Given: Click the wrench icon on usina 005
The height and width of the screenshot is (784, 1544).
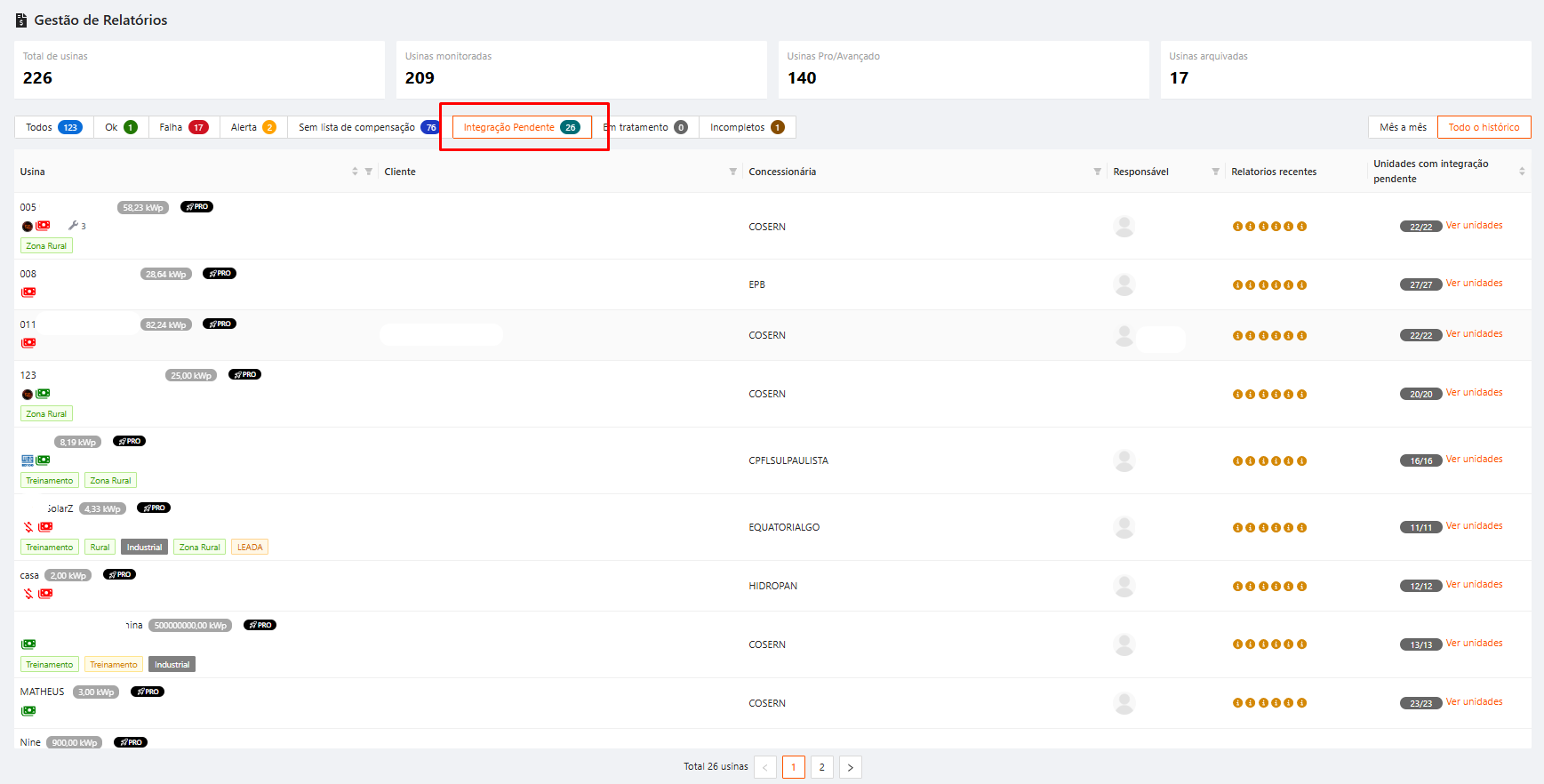Looking at the screenshot, I should tap(74, 226).
